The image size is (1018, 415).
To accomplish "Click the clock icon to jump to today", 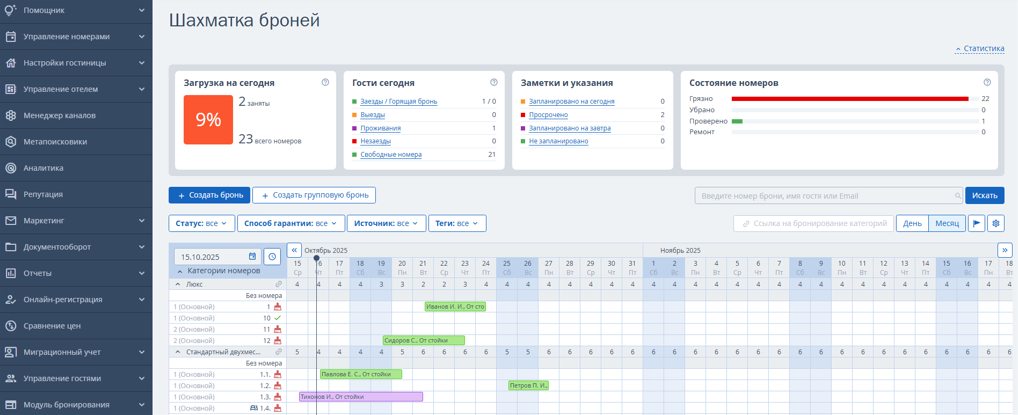I will click(x=272, y=257).
